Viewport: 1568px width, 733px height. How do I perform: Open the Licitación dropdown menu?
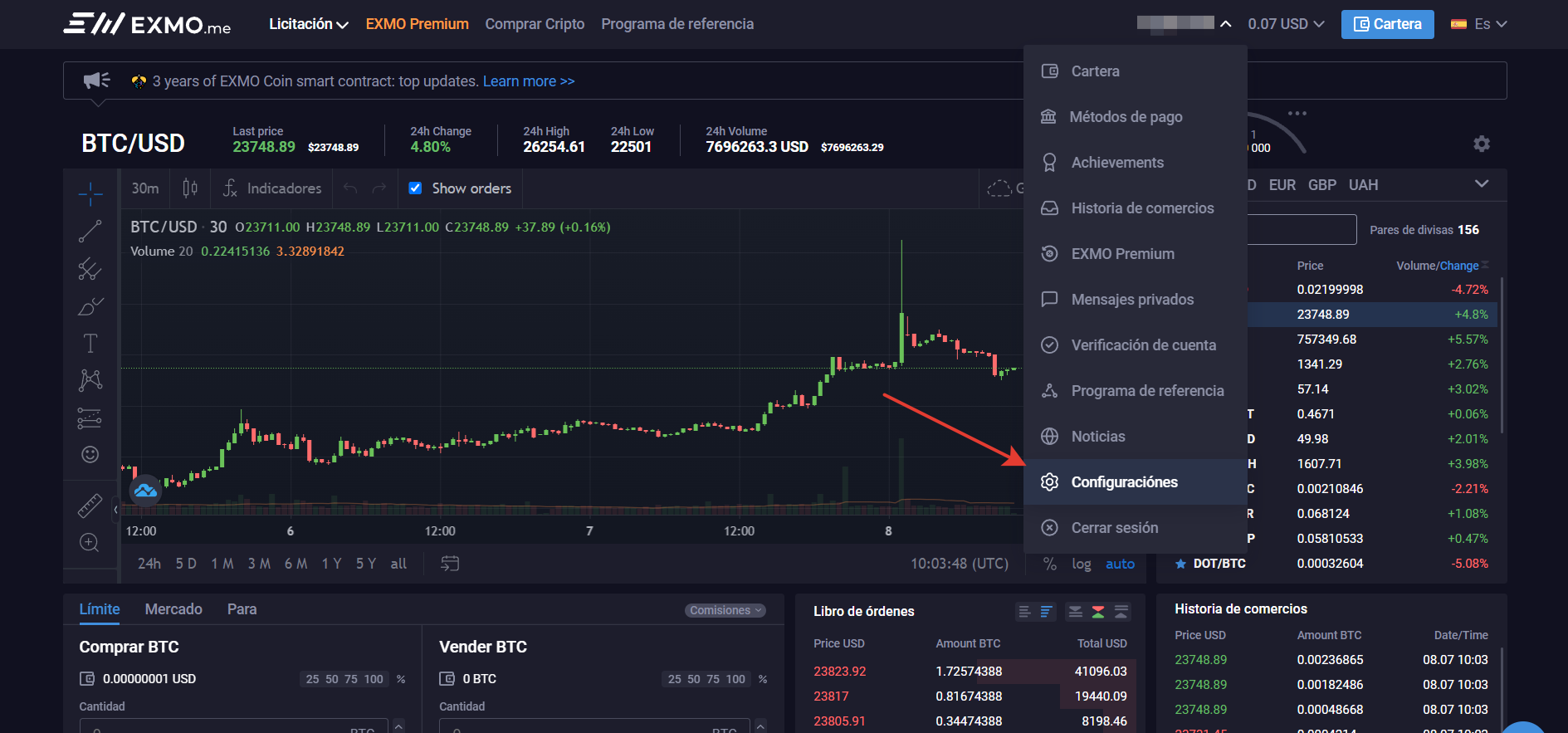308,24
